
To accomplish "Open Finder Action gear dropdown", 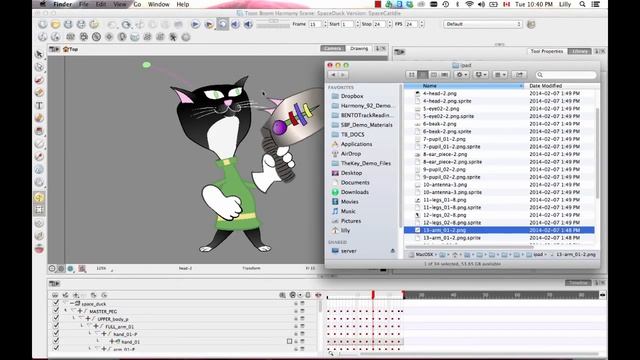I will 461,75.
